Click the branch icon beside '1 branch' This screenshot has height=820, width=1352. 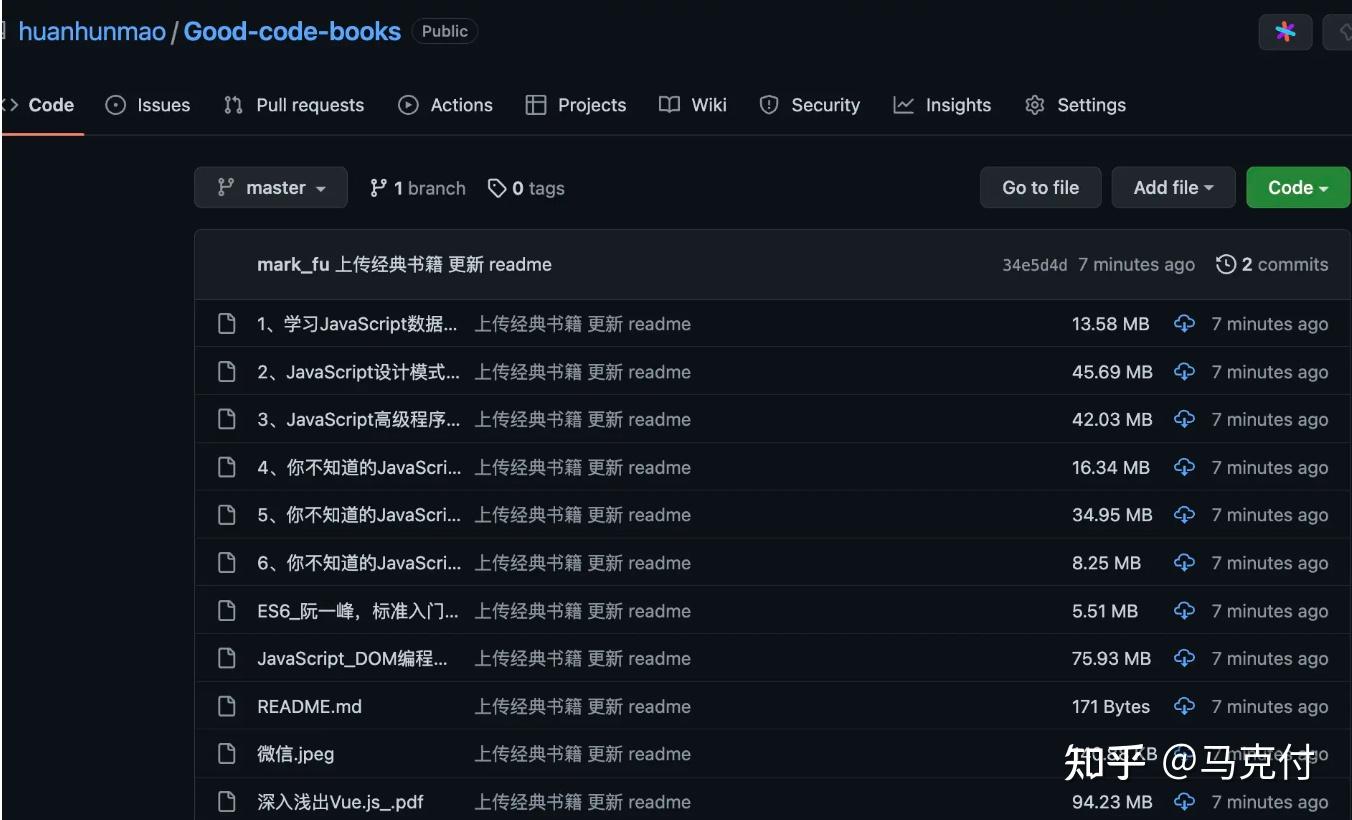coord(379,187)
